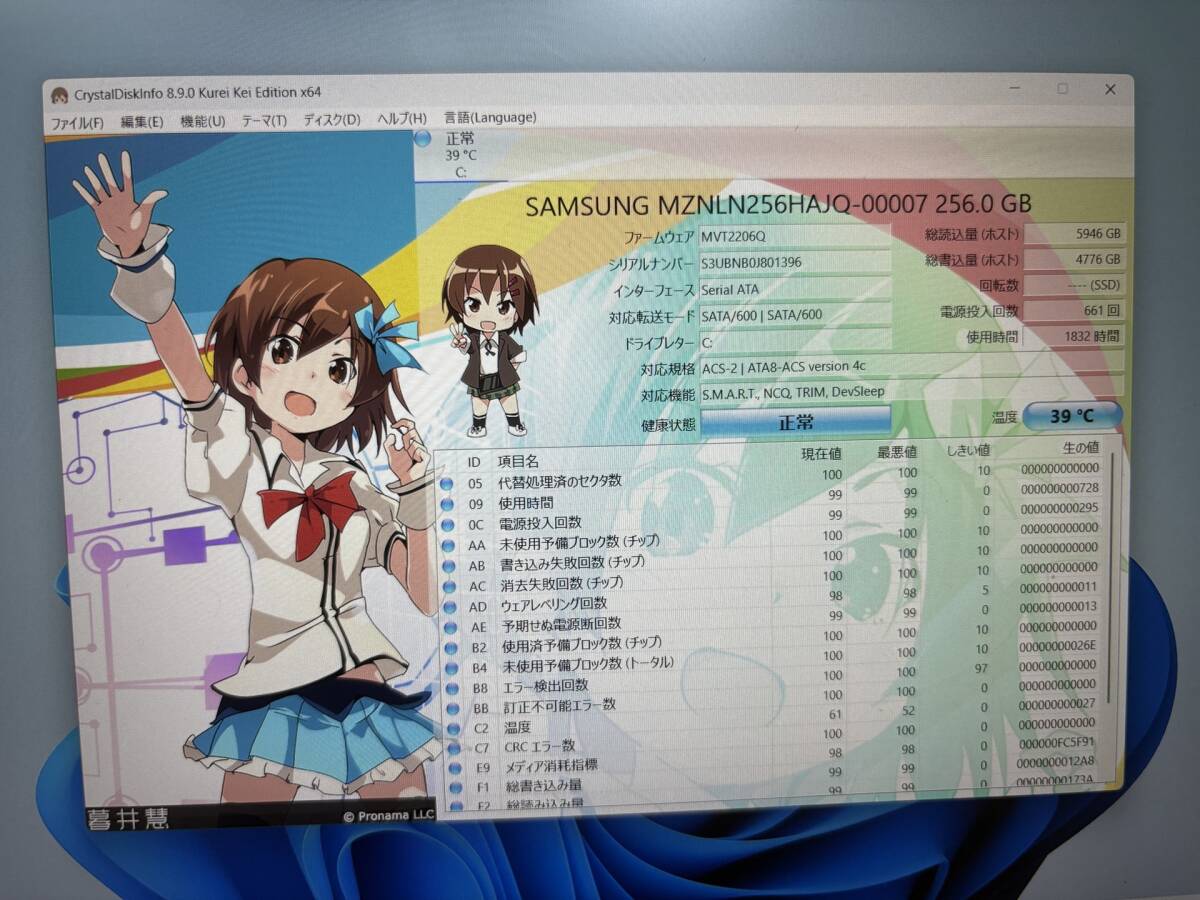The width and height of the screenshot is (1200, 900).
Task: Click the status dot for AA 未使用予備ブロック数
Action: [x=448, y=545]
